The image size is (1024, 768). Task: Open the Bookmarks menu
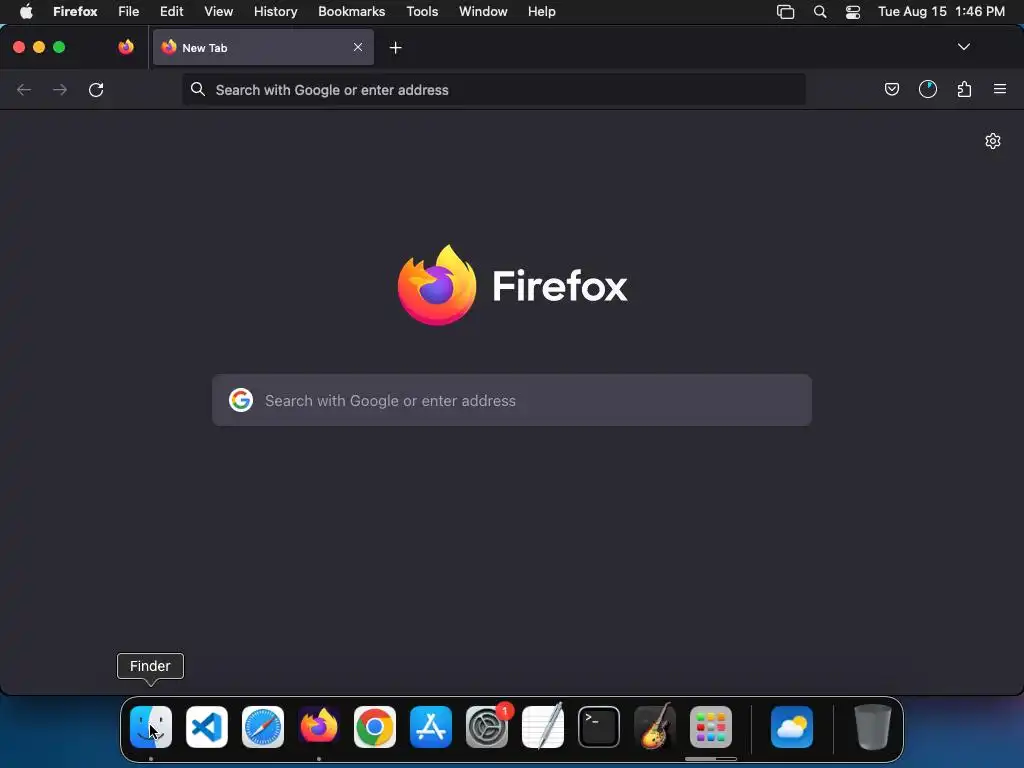(351, 12)
